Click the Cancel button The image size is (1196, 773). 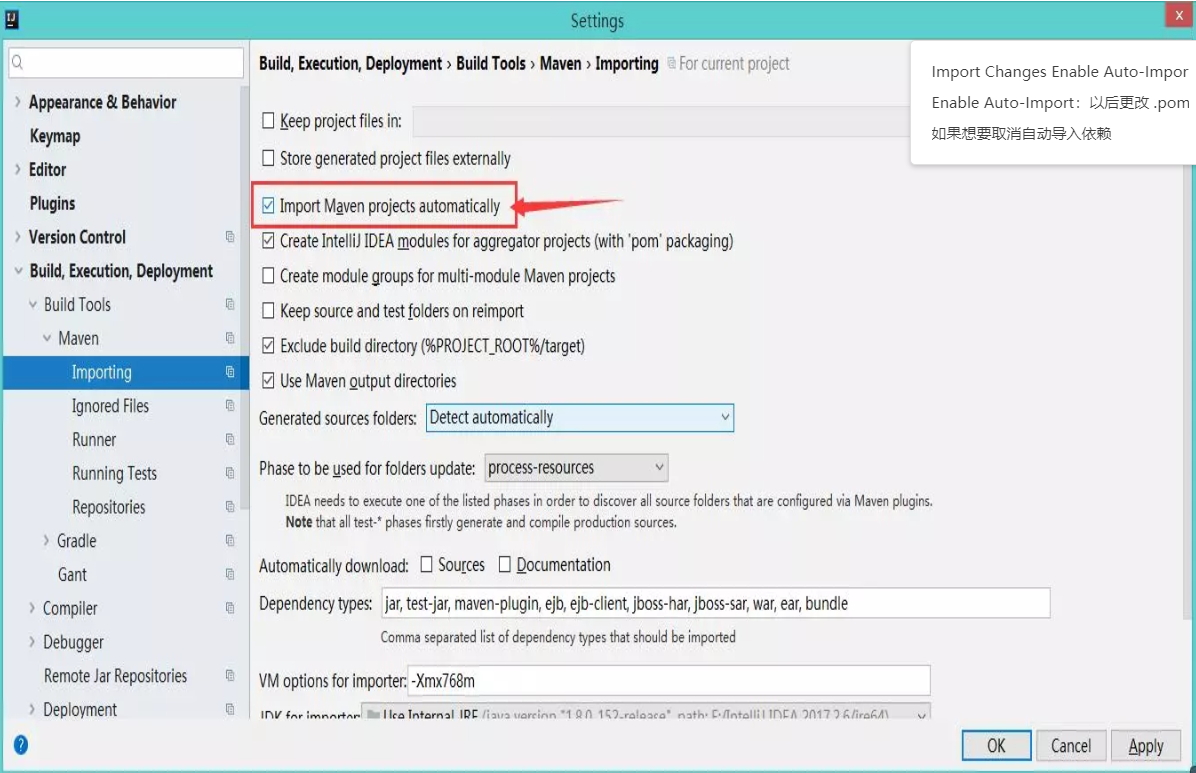coord(1071,745)
